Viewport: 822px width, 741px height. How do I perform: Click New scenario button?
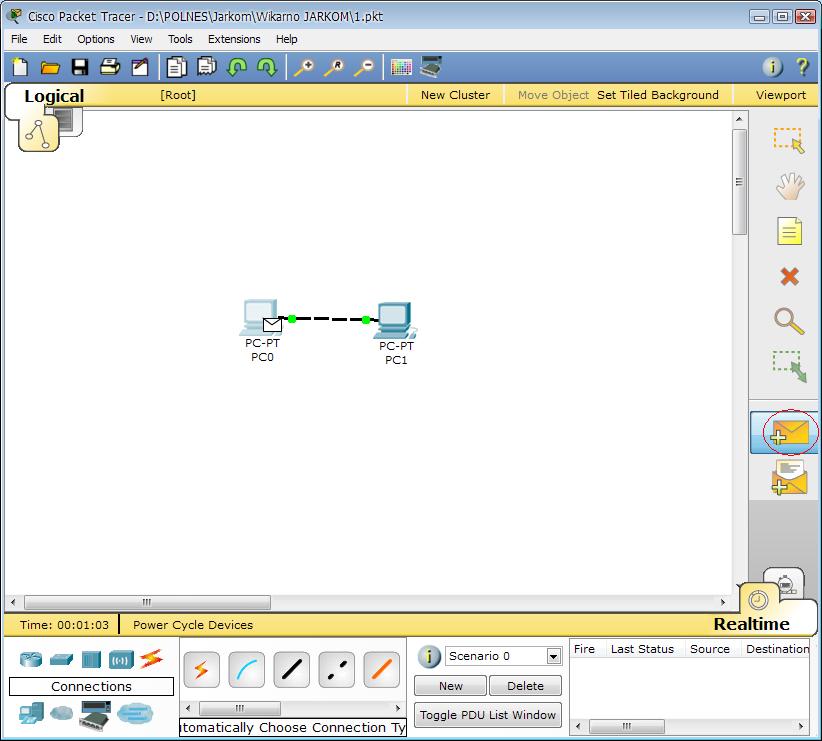(x=450, y=685)
